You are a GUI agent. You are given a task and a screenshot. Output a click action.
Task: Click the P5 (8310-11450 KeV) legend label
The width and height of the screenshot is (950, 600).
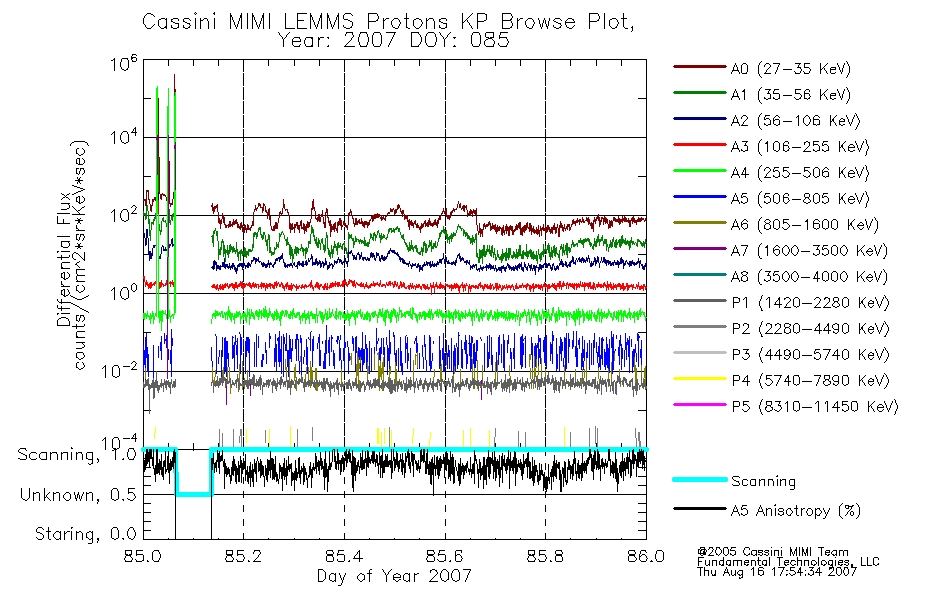point(815,407)
